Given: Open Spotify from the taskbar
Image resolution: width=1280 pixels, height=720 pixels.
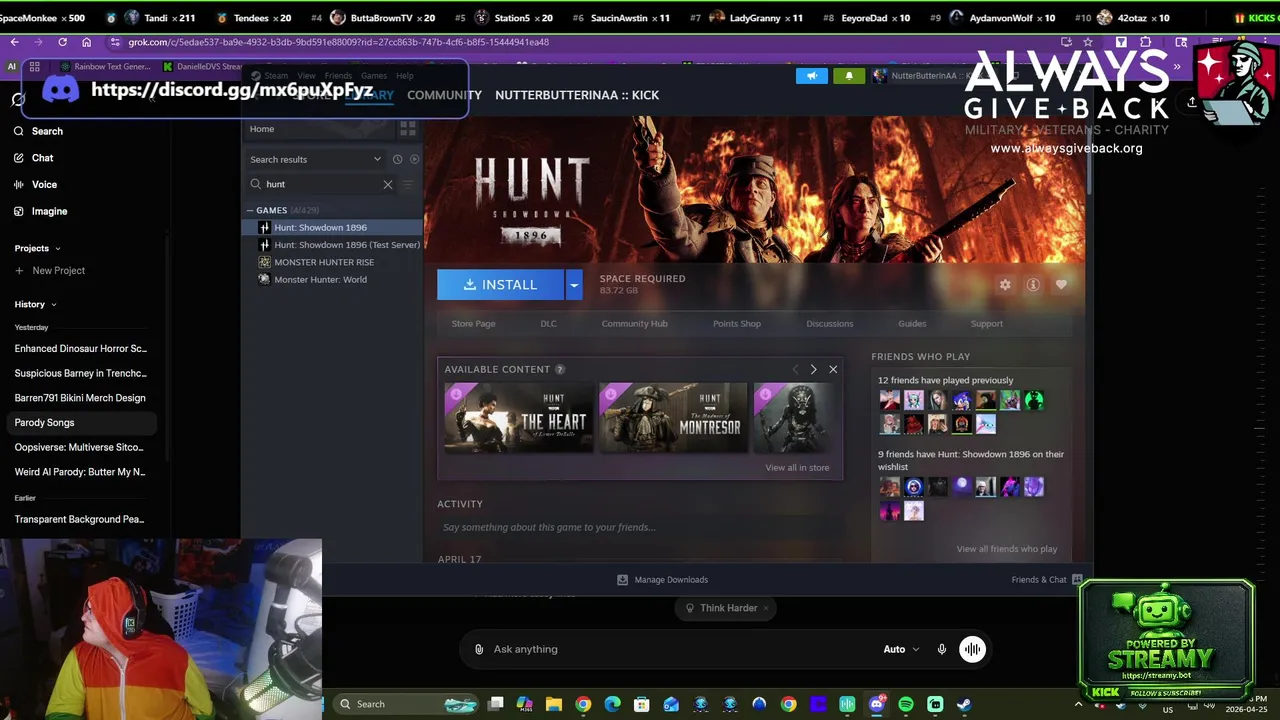Looking at the screenshot, I should pyautogui.click(x=906, y=704).
